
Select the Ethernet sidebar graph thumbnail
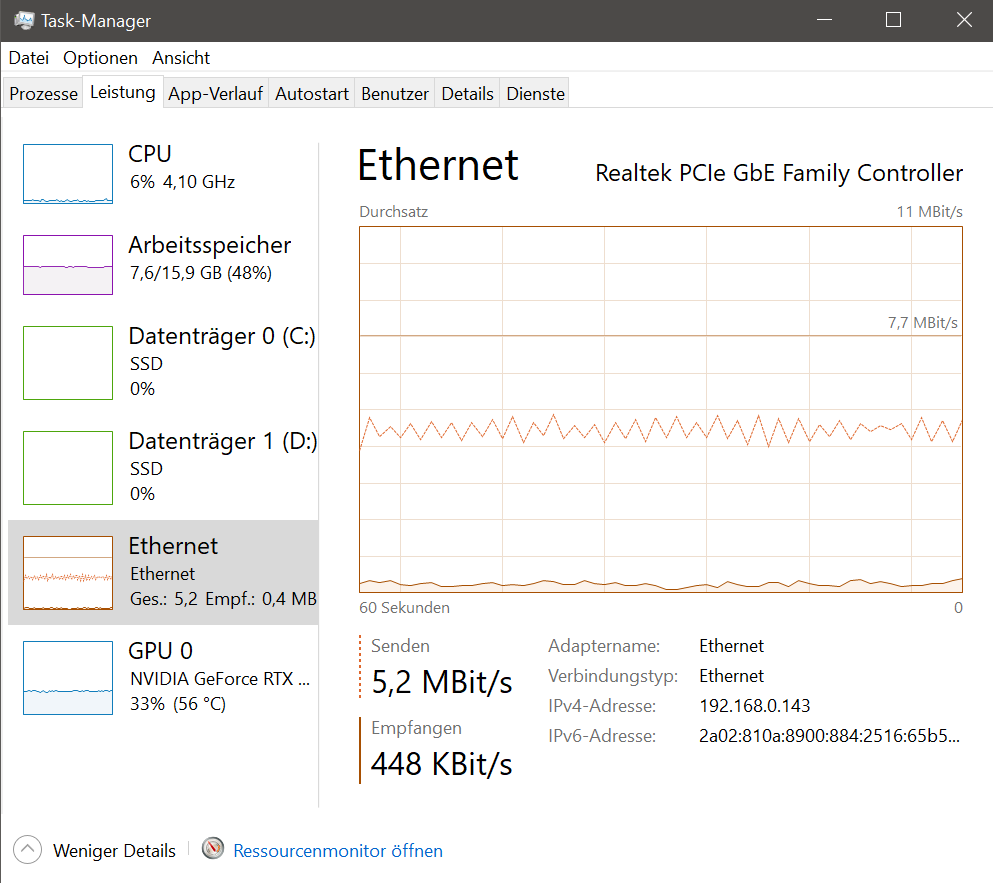(x=68, y=573)
